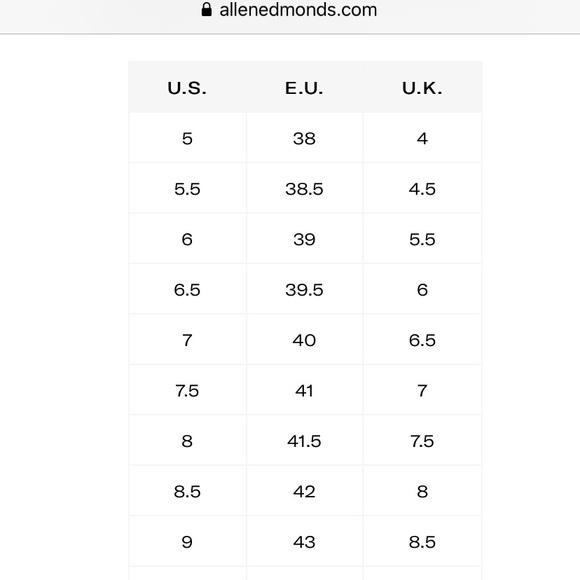This screenshot has width=580, height=580.
Task: Click the E.U. size 41 cell
Action: pyautogui.click(x=304, y=390)
